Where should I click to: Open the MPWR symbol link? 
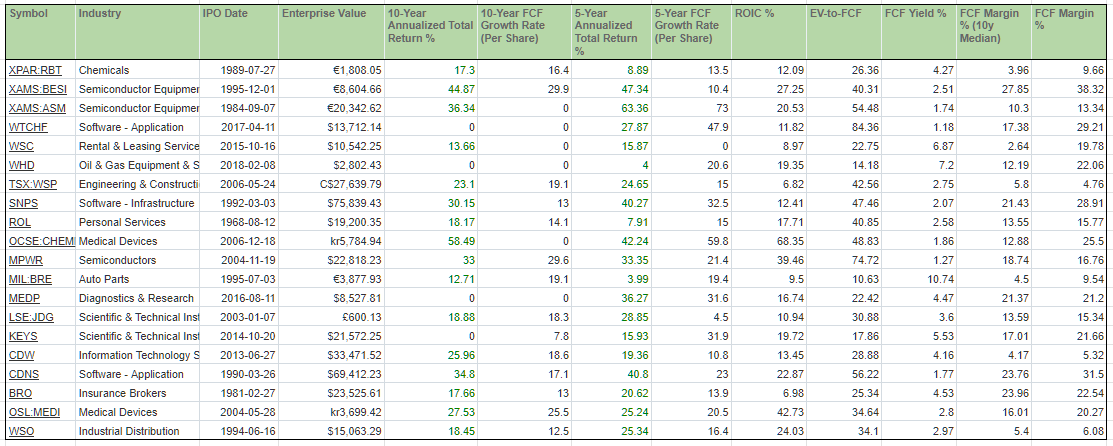coord(25,261)
